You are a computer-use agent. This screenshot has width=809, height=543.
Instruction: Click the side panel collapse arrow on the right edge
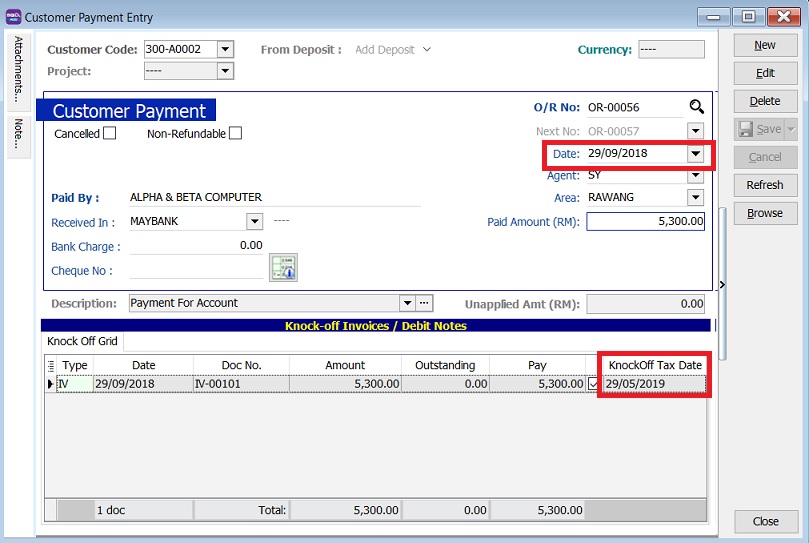pyautogui.click(x=721, y=285)
